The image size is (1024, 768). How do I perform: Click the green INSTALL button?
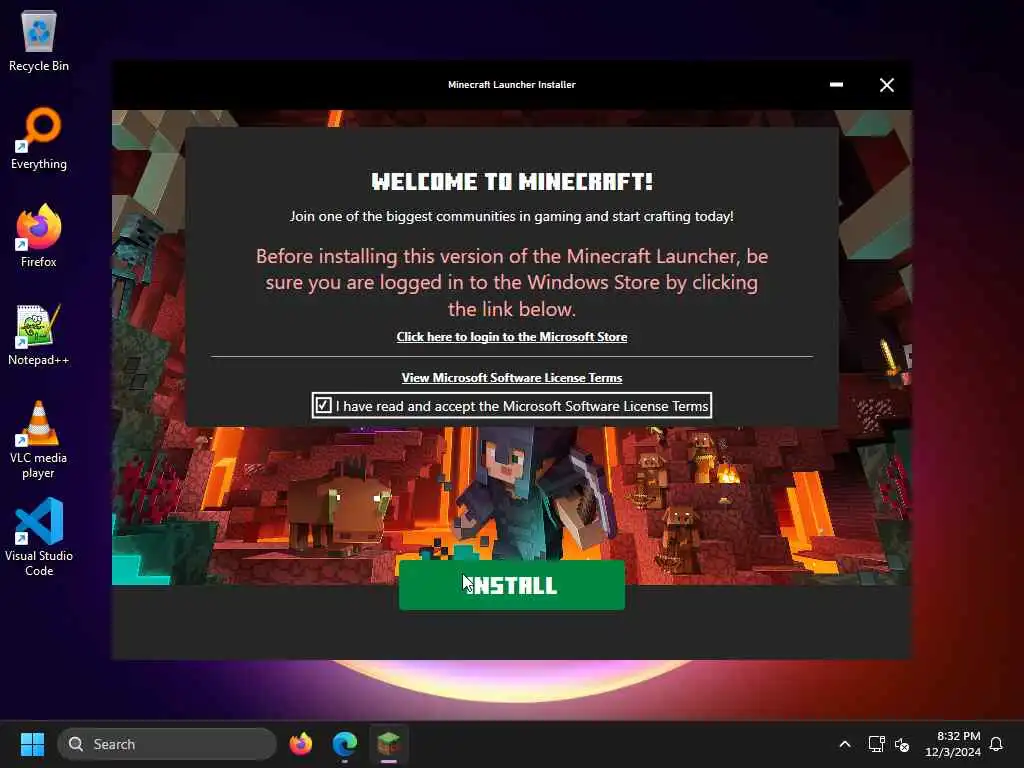[511, 585]
